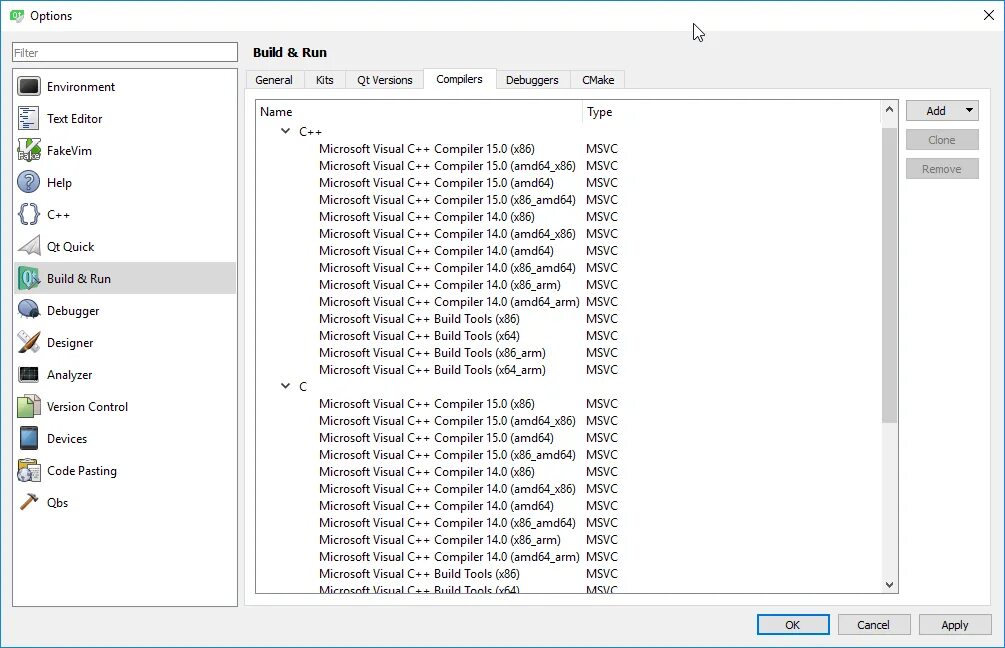
Task: Select C++ group's Compiler 14.0 (x86_arm)
Action: pyautogui.click(x=440, y=285)
